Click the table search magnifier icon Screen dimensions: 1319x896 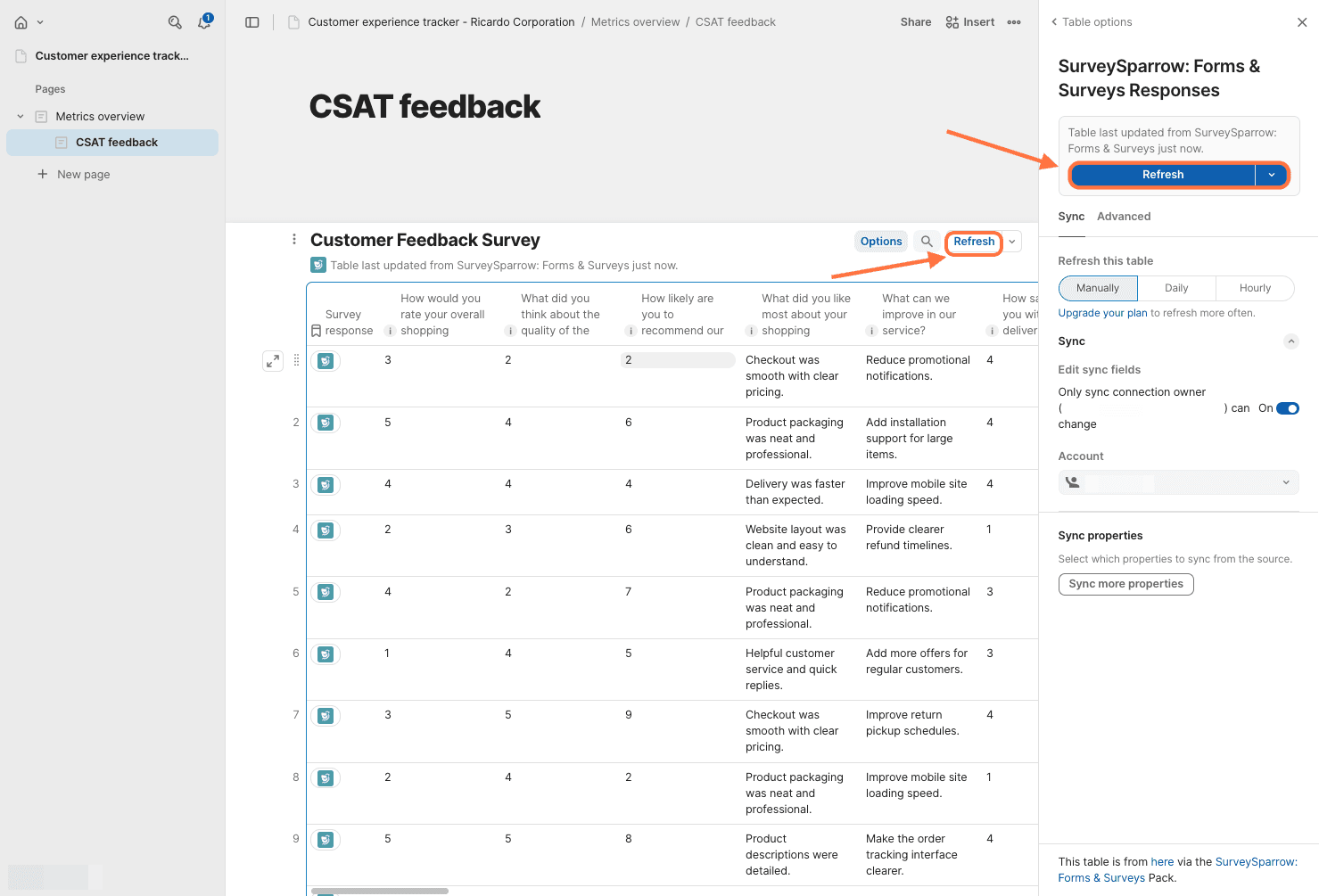pyautogui.click(x=927, y=242)
